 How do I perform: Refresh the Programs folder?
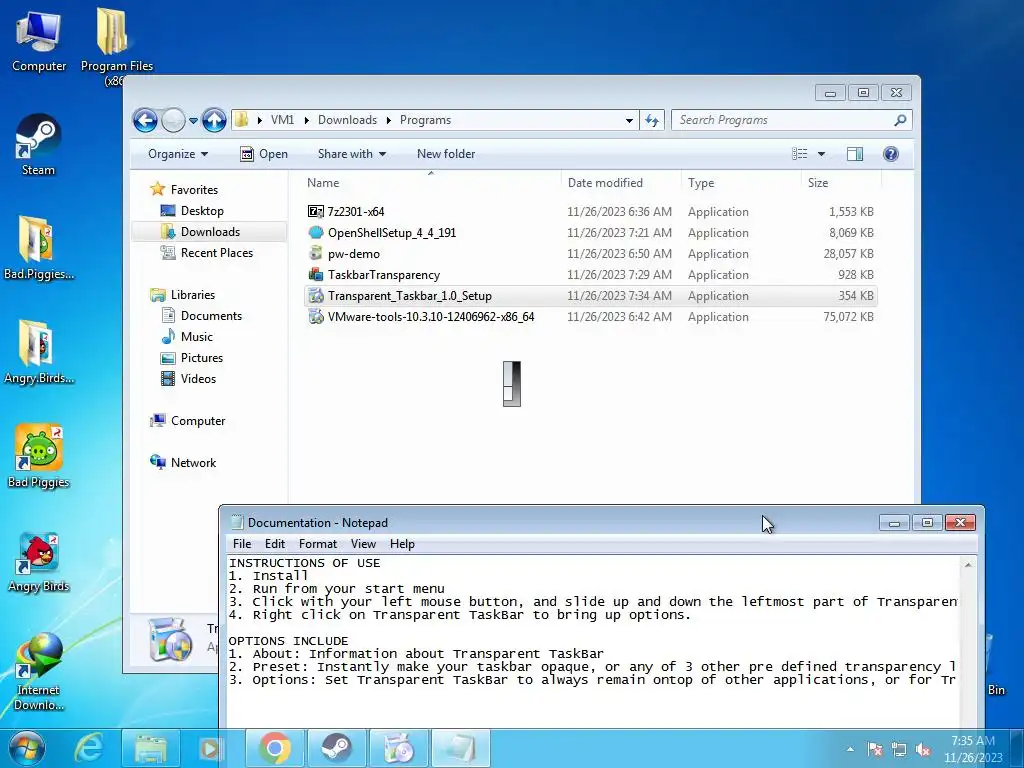[652, 120]
